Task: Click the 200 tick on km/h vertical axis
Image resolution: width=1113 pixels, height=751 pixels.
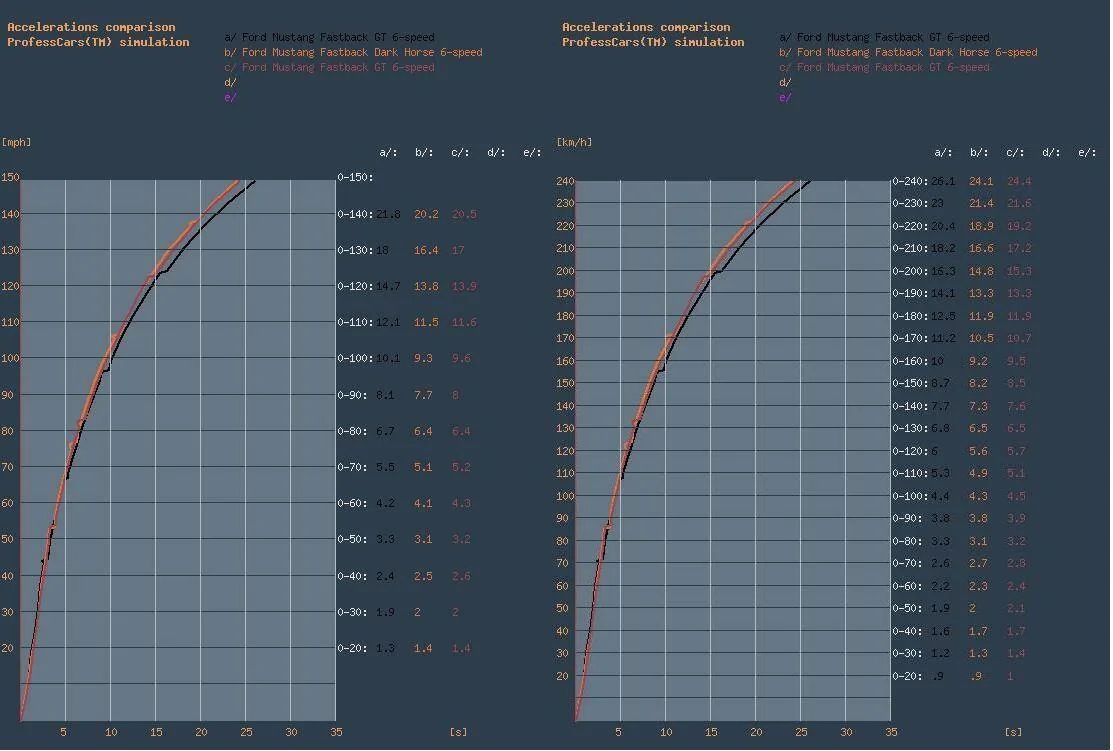Action: [565, 271]
